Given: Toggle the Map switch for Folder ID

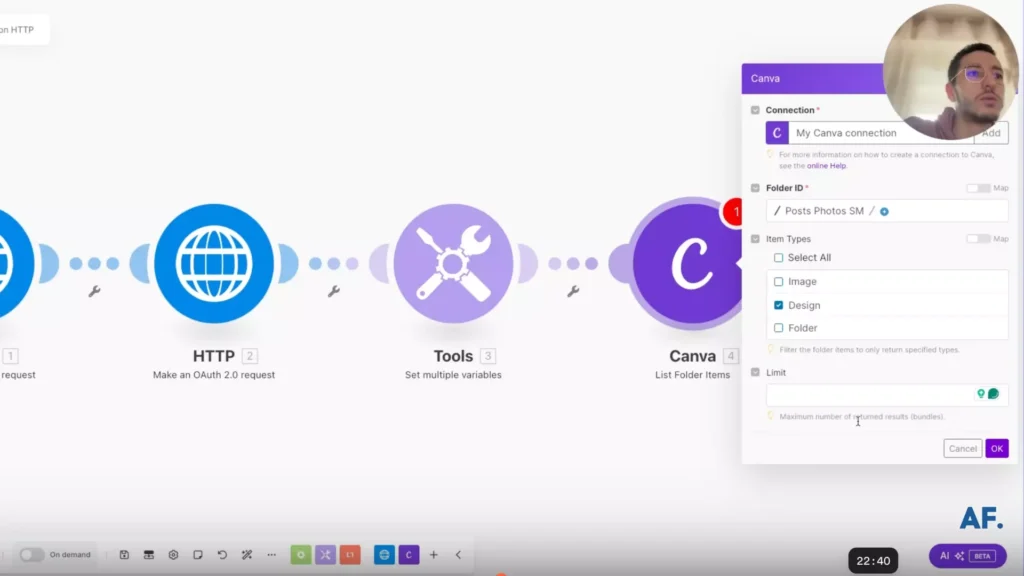Looking at the screenshot, I should (x=978, y=188).
